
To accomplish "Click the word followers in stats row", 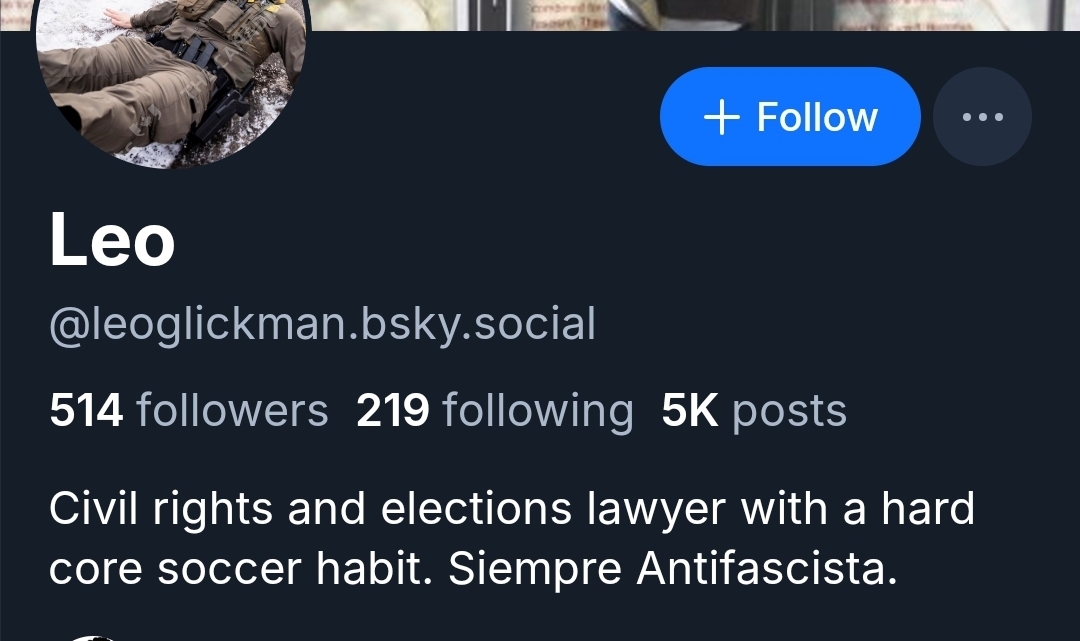I will click(x=232, y=410).
